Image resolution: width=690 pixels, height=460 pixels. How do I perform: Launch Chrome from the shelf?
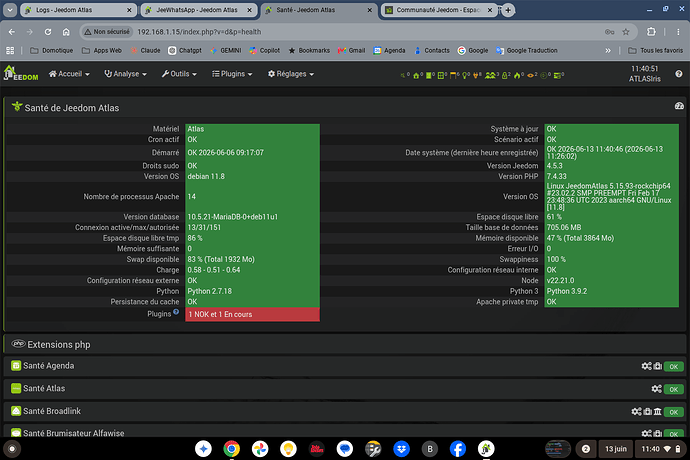231,449
